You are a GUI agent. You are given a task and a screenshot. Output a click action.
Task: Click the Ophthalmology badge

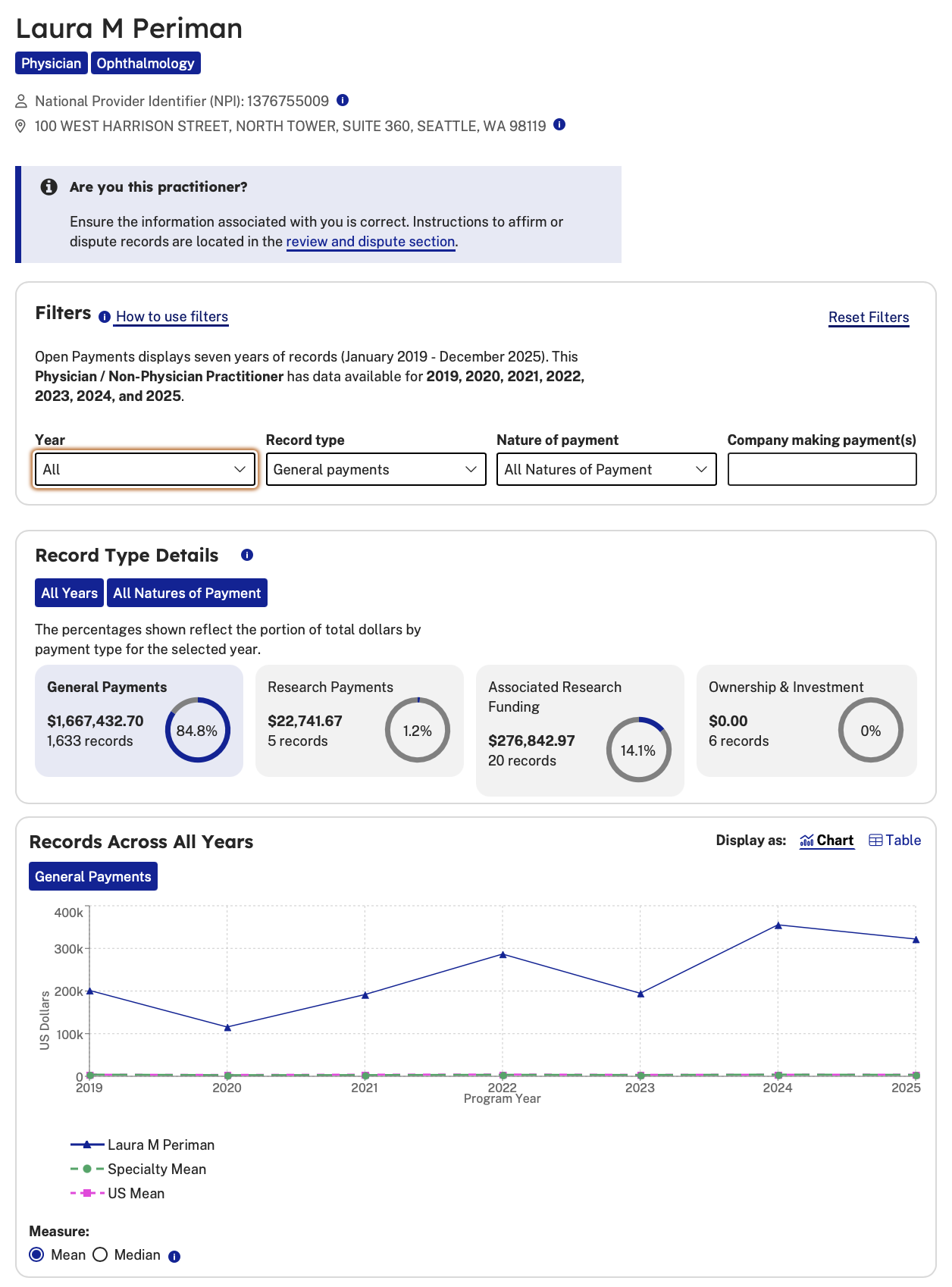pos(146,63)
